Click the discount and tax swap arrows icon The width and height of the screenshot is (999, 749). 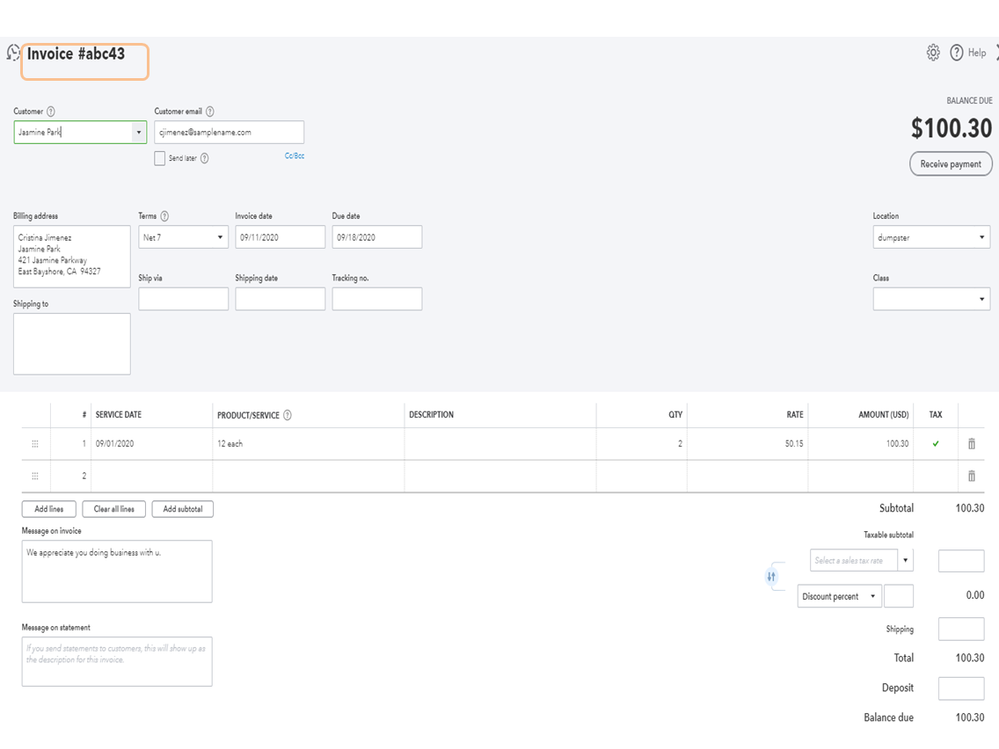[x=771, y=577]
